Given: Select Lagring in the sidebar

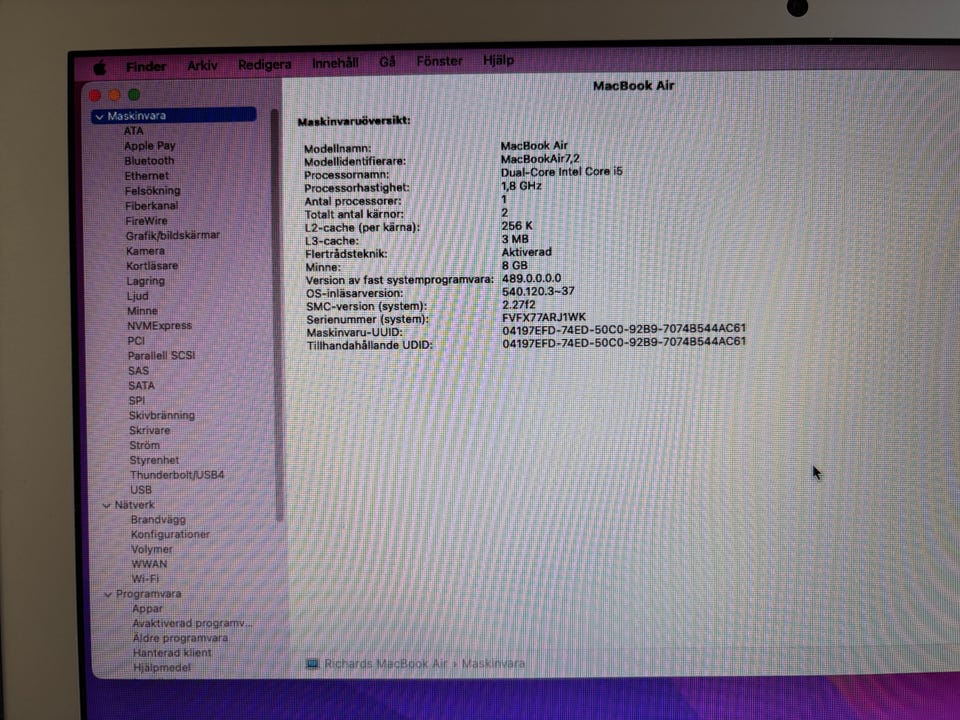Looking at the screenshot, I should 145,281.
